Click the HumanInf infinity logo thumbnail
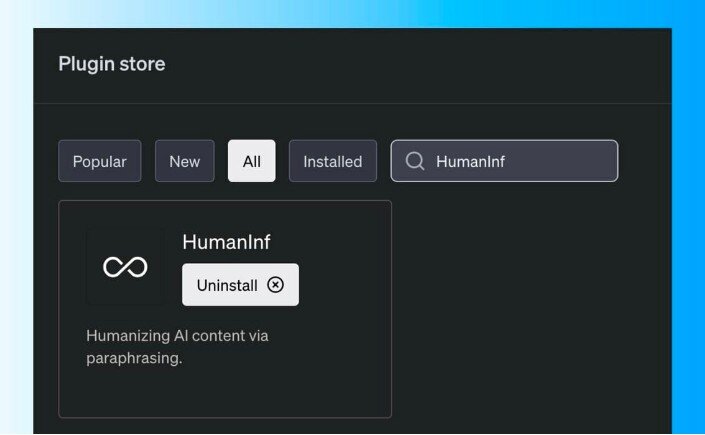 pos(125,267)
